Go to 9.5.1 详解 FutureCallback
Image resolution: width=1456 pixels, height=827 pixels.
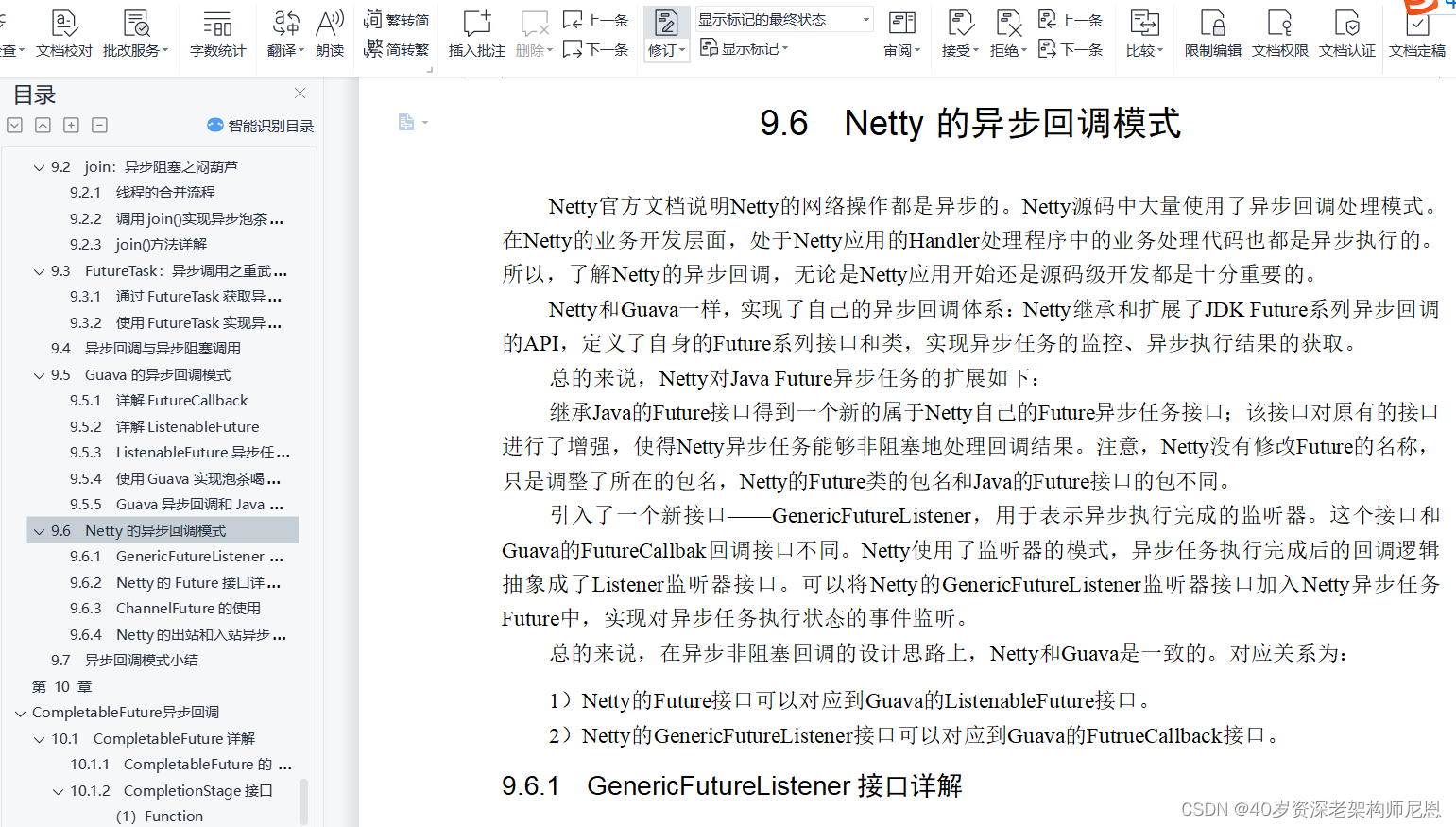coord(159,401)
